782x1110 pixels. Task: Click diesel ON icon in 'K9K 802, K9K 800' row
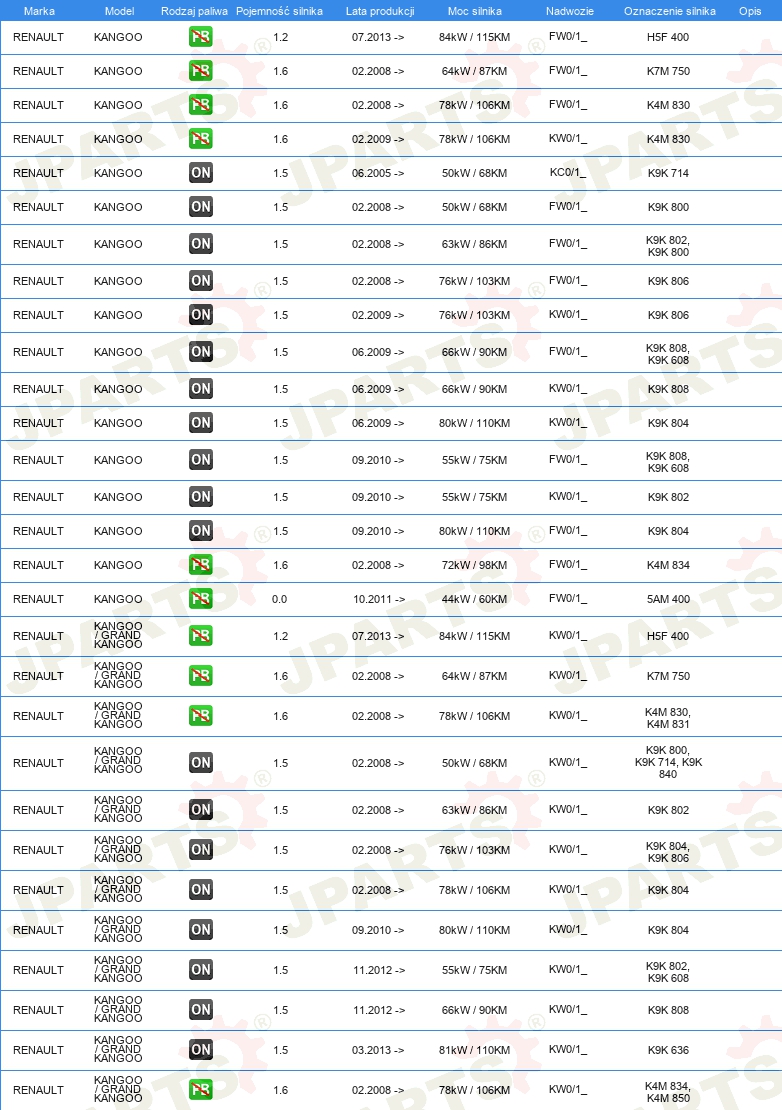pos(201,244)
